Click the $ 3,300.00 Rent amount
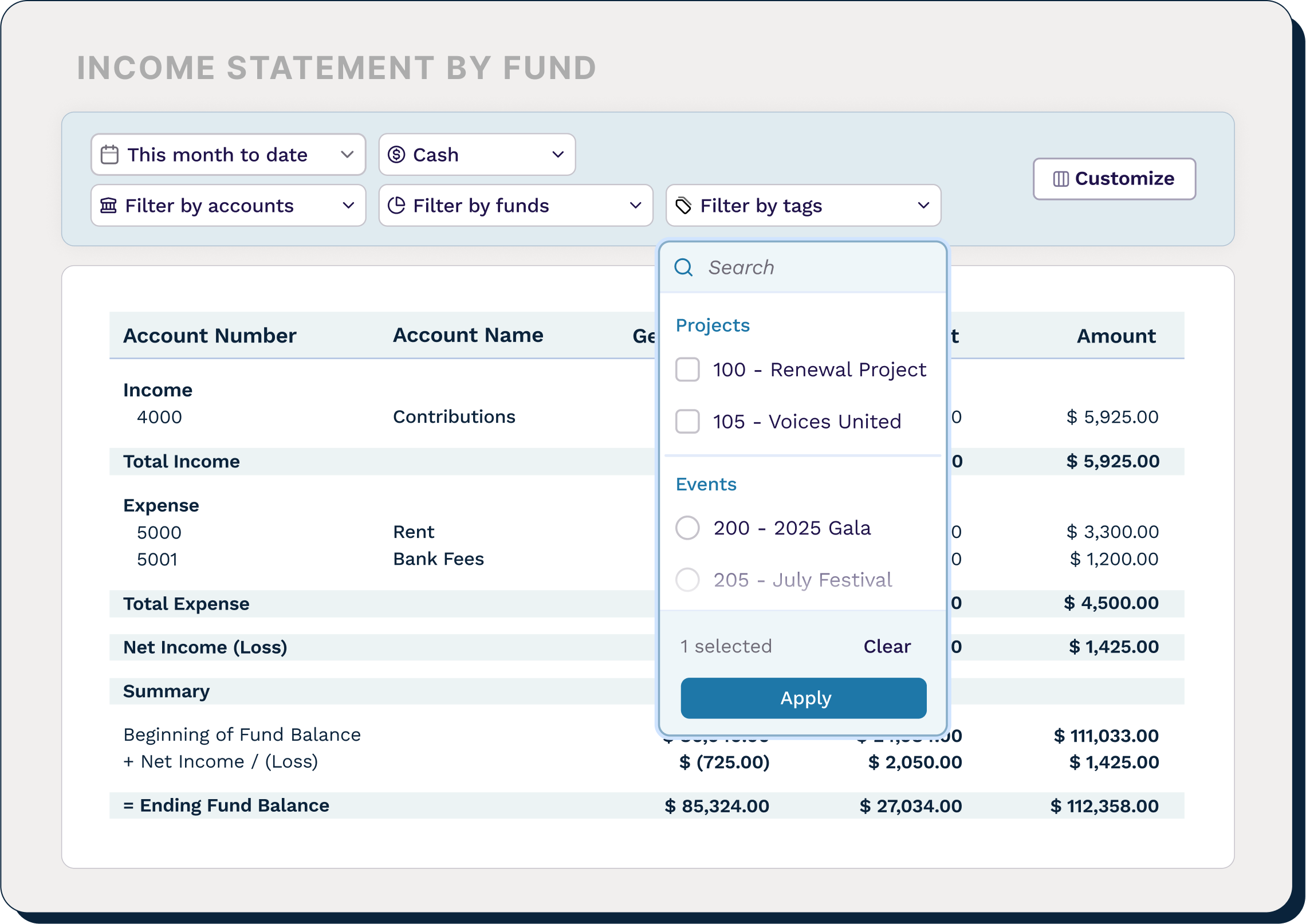Screen dimensions: 1306x924 1112,532
